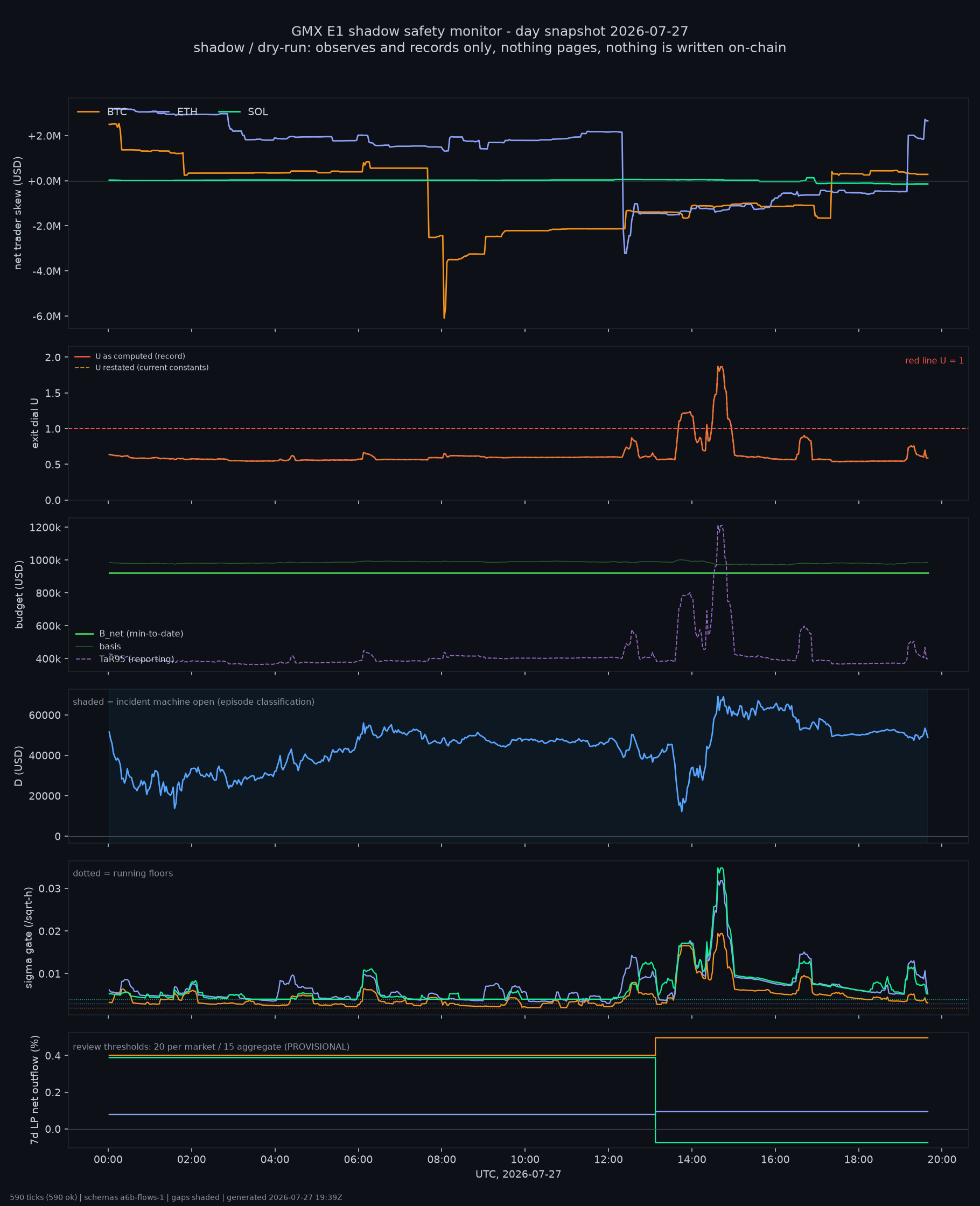Click the '10:00' time tick label
Viewport: 980px width, 1206px height.
tap(525, 1160)
